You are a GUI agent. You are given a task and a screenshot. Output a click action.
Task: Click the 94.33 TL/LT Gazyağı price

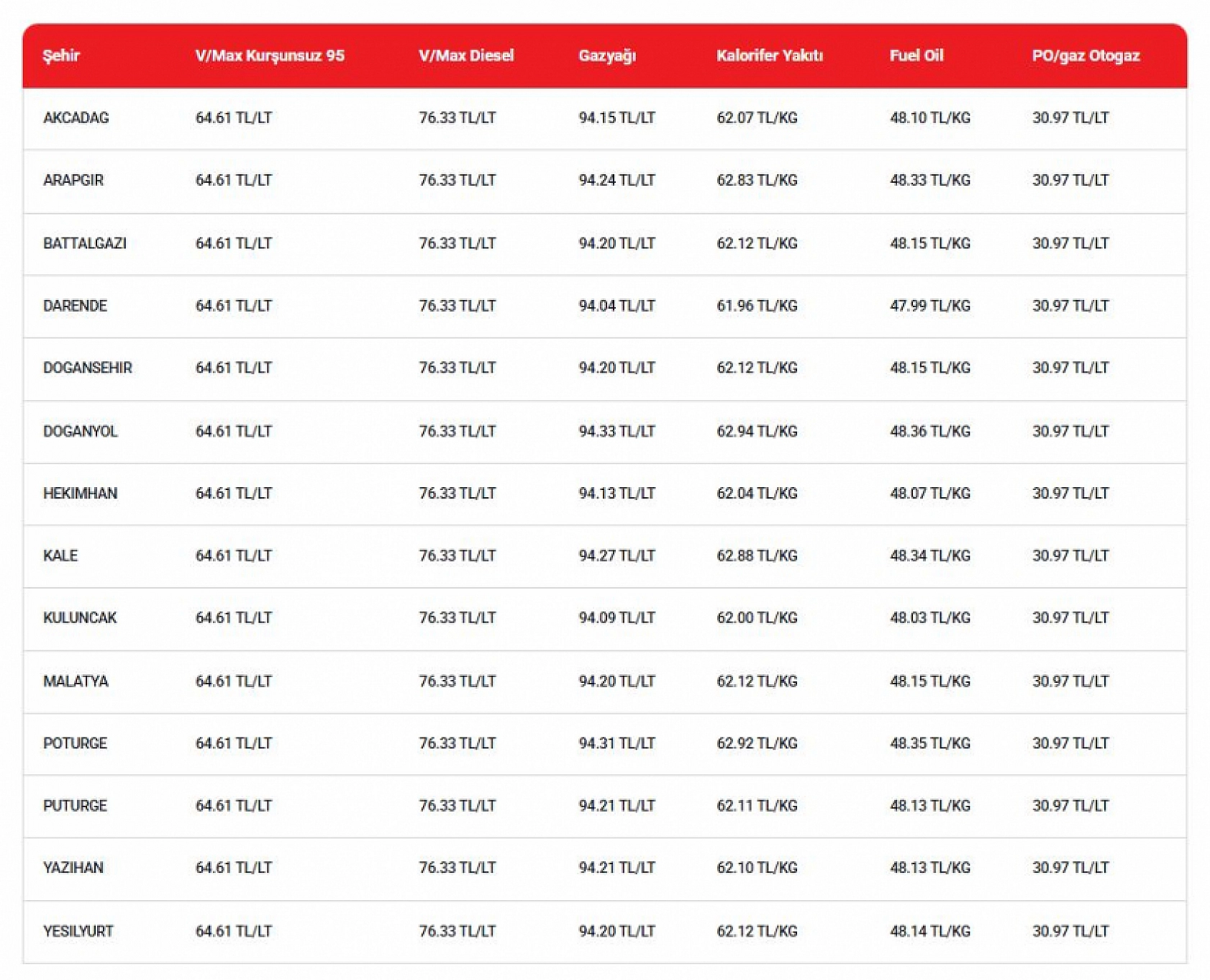coord(617,431)
